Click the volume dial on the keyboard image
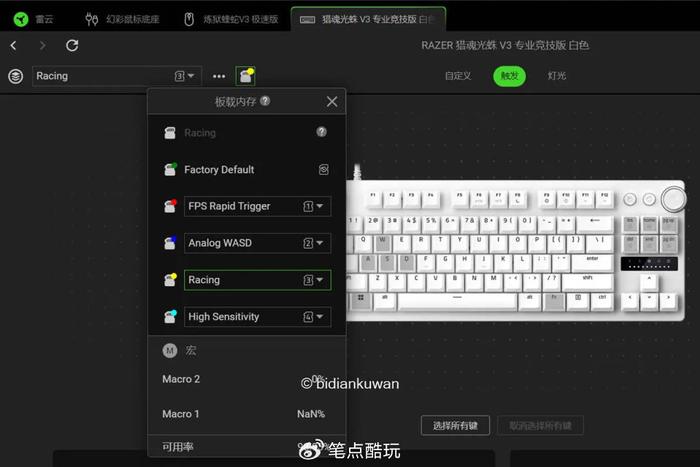 pos(673,199)
